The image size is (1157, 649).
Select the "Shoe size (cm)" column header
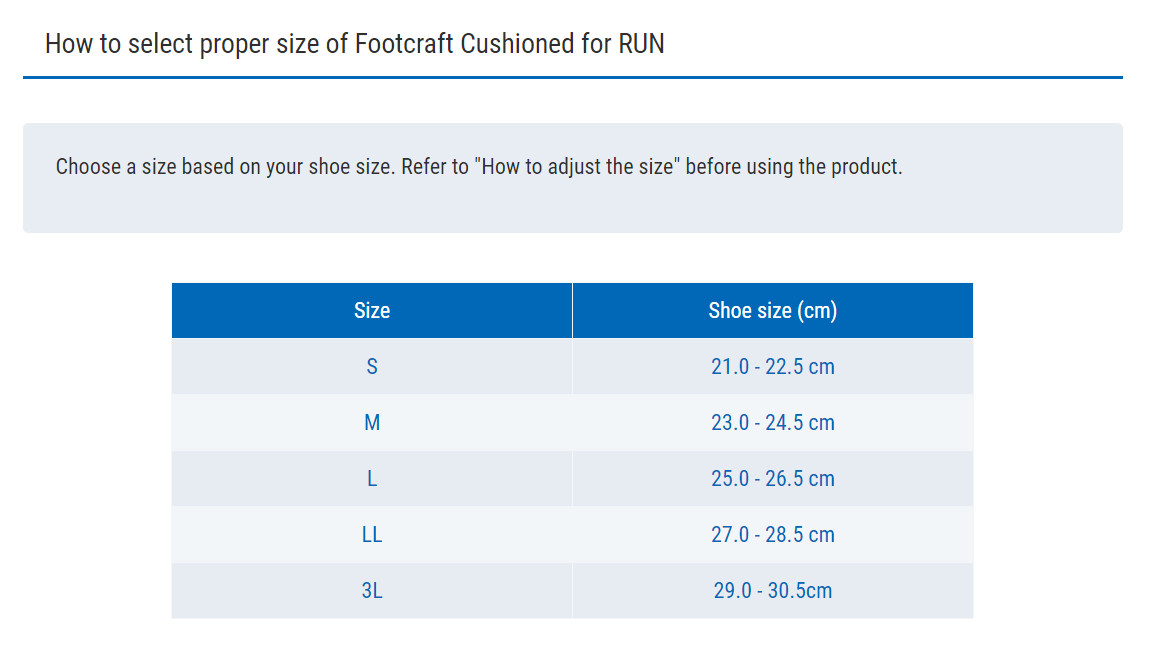[772, 310]
